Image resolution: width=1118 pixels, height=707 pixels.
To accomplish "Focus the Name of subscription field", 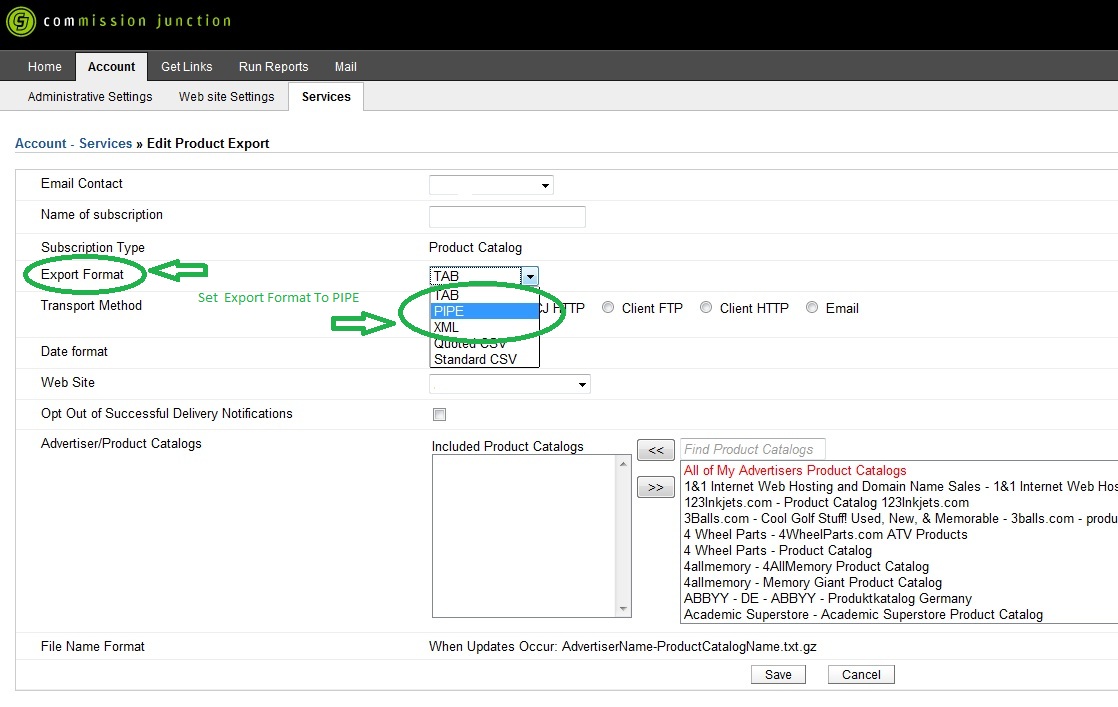I will pos(507,217).
